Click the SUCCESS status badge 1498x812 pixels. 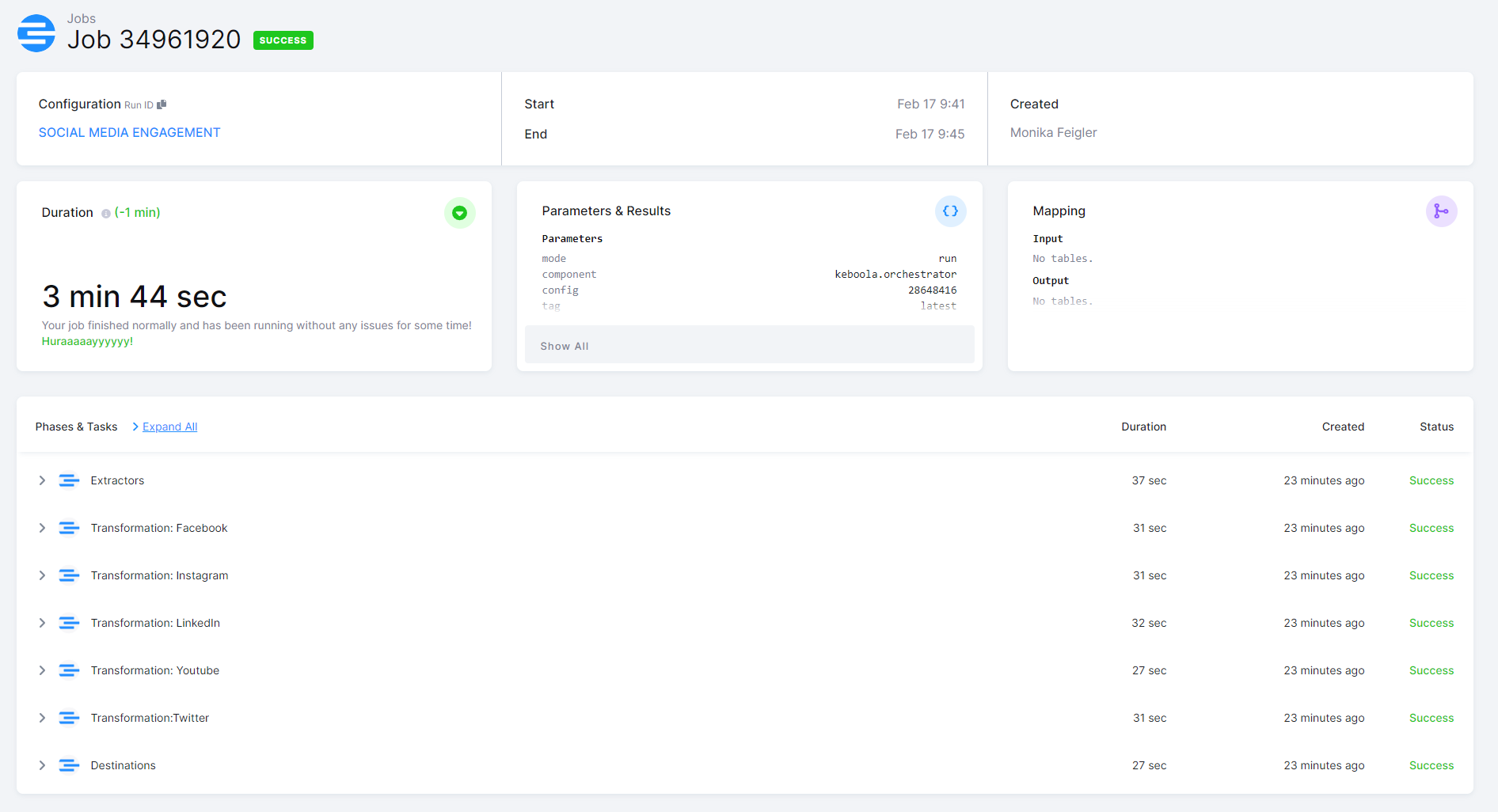283,40
